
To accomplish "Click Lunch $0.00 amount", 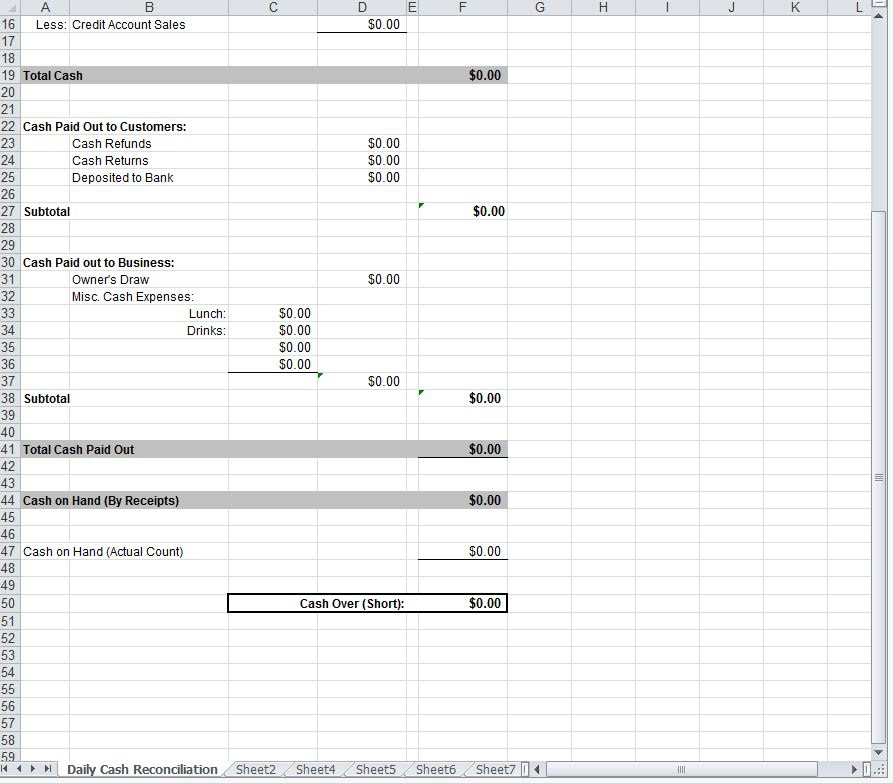I will [x=295, y=314].
